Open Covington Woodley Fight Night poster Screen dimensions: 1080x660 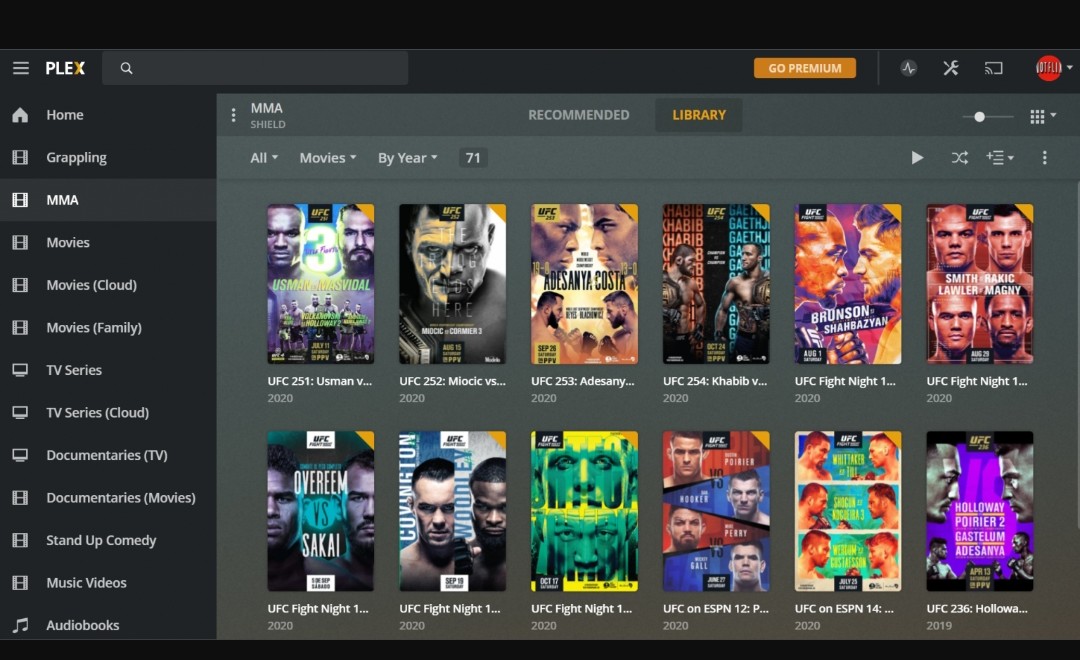click(x=453, y=511)
